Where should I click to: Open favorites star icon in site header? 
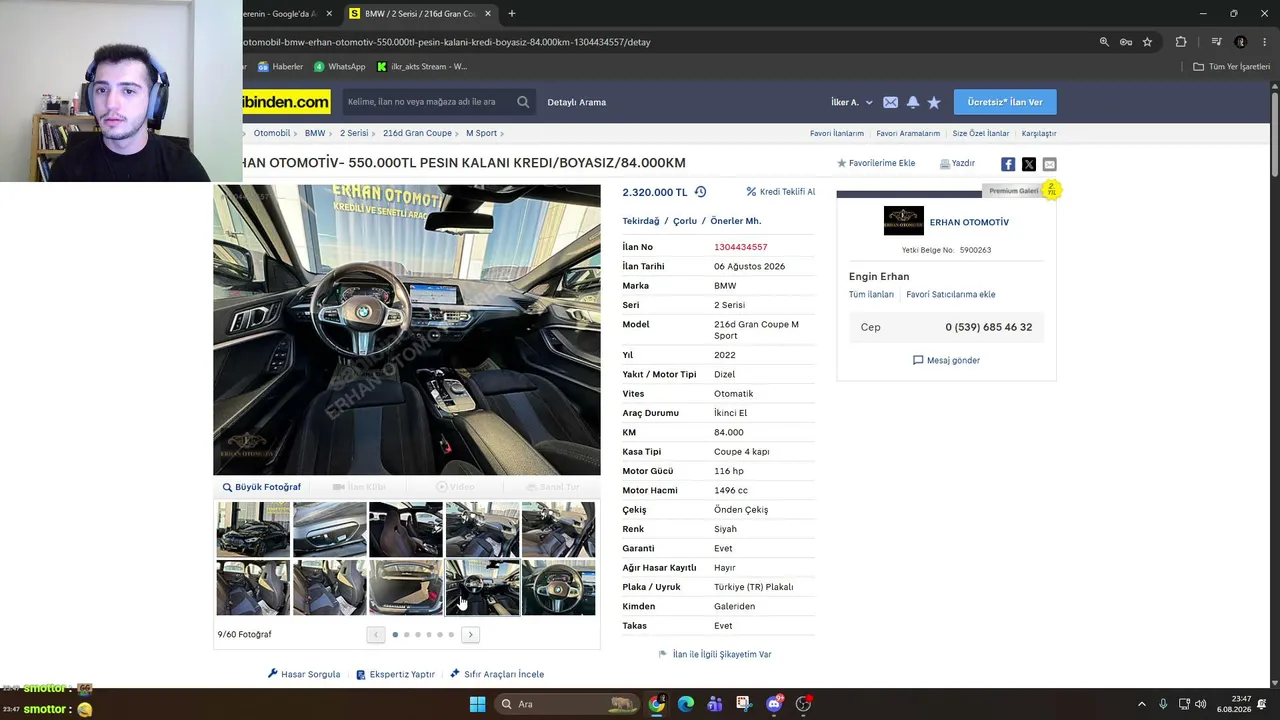point(934,102)
